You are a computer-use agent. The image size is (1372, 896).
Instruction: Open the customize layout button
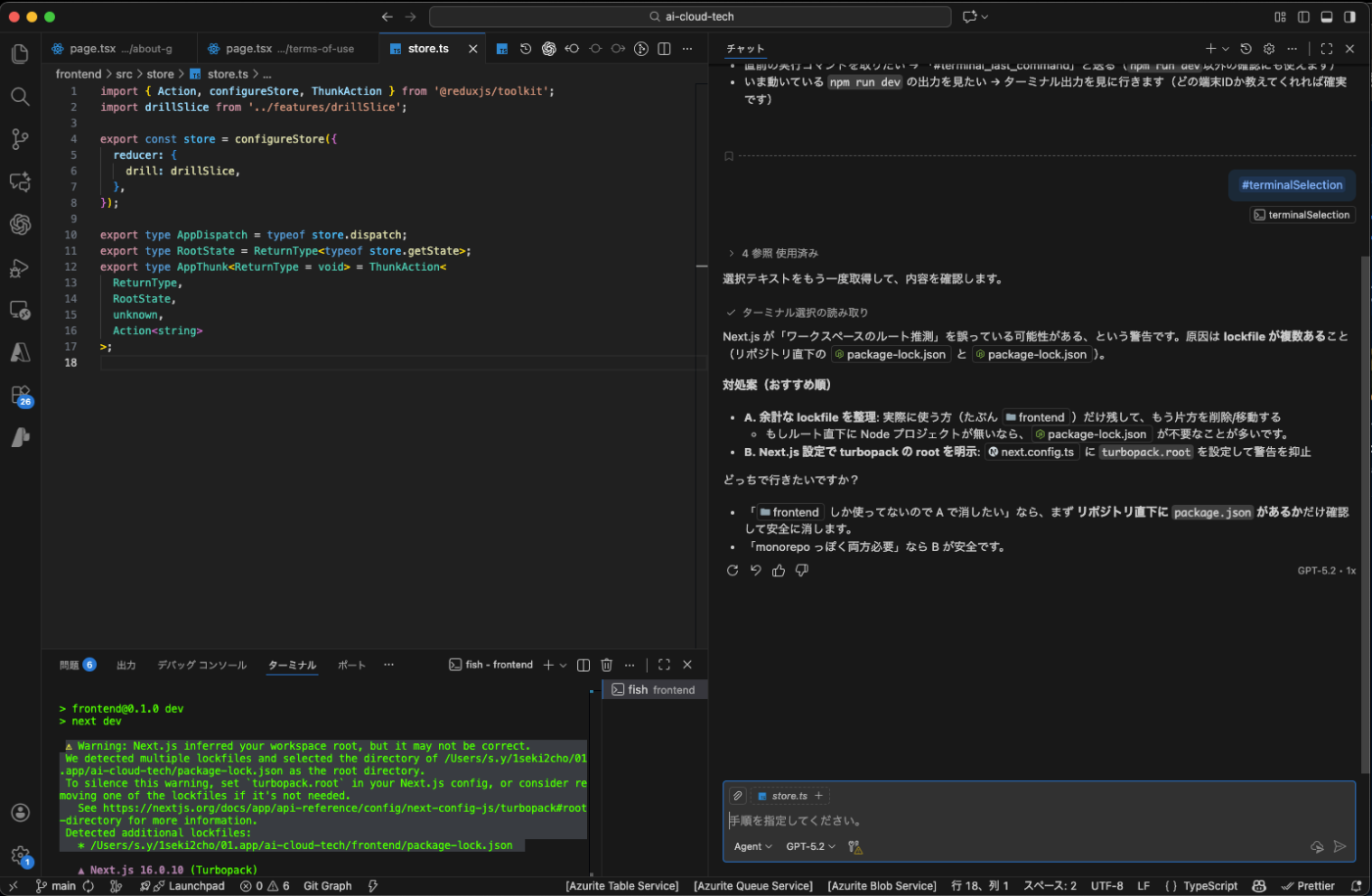pyautogui.click(x=1280, y=17)
